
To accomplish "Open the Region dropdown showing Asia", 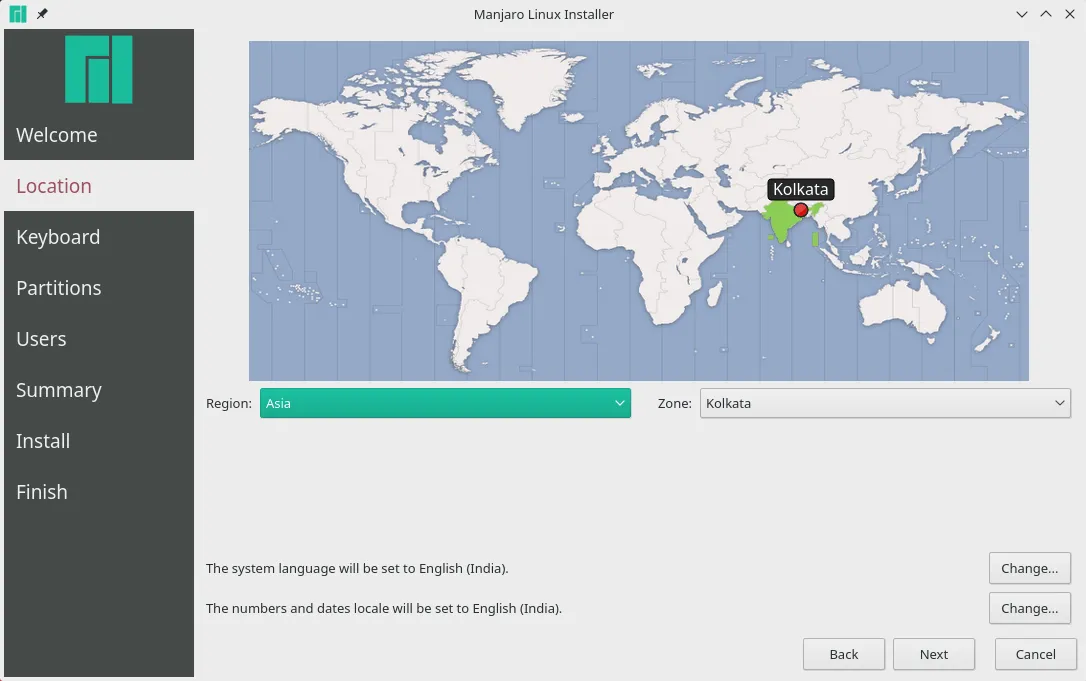I will click(x=445, y=403).
